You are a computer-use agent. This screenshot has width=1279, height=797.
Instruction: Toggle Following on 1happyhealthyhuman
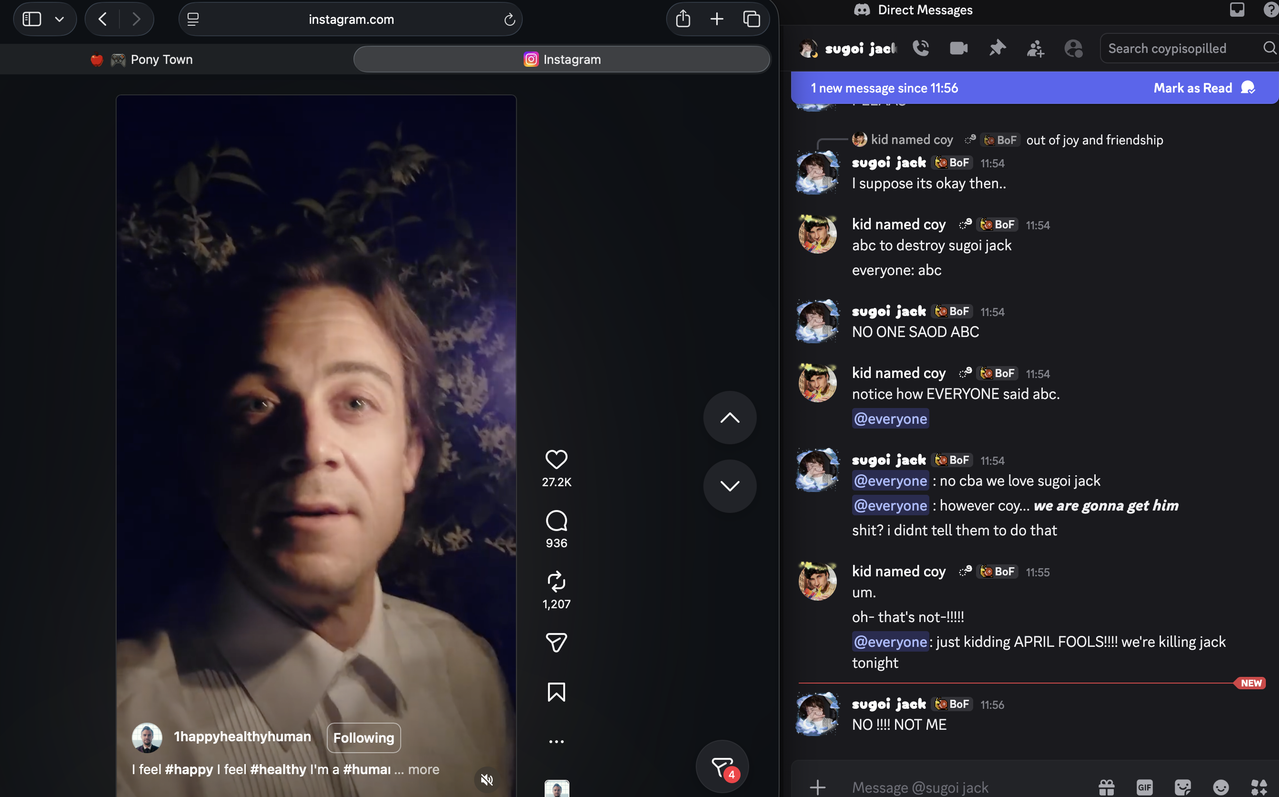pos(363,738)
